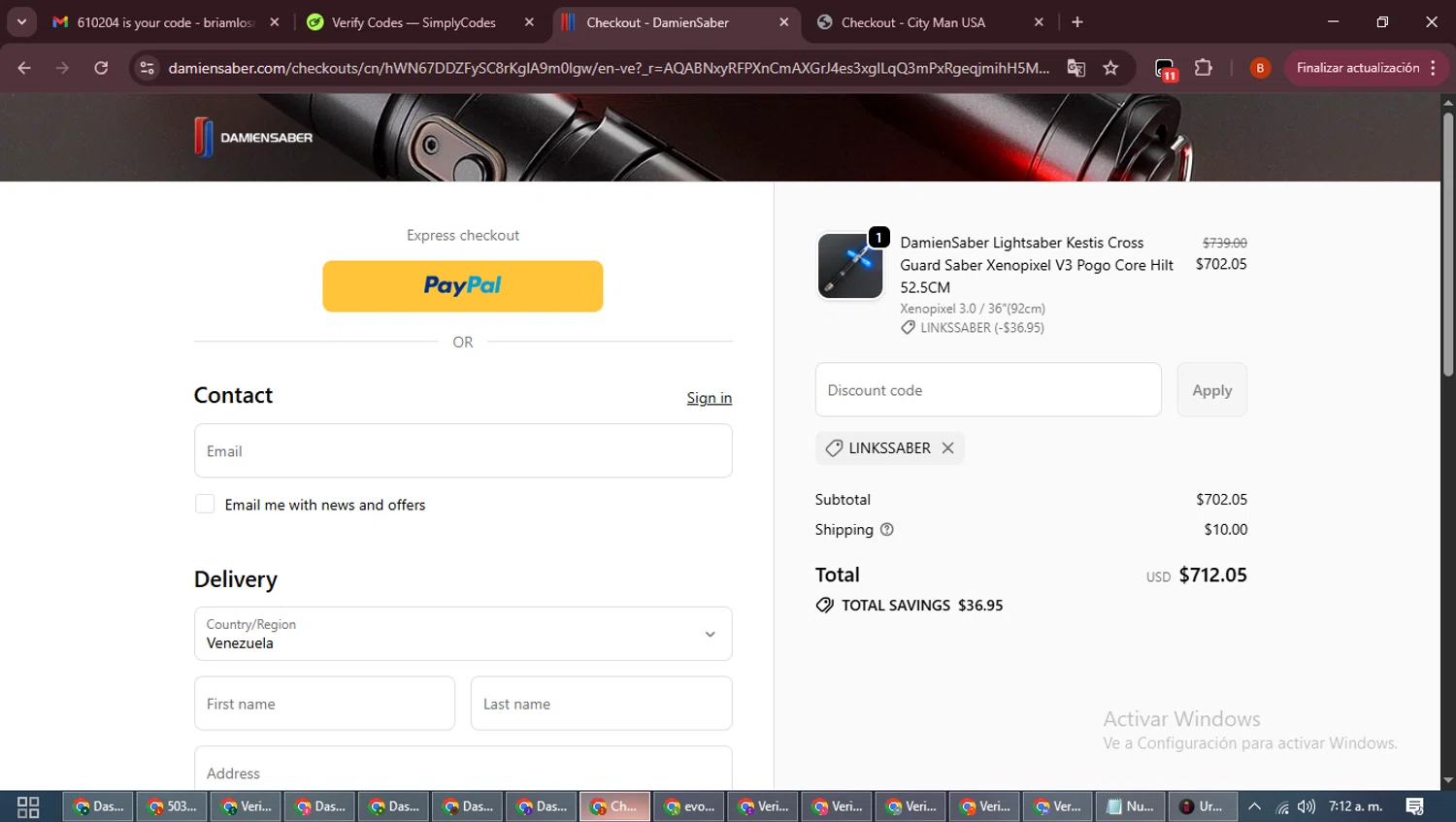The image size is (1456, 822).
Task: Open the 'Ur...' taskbar item
Action: tap(1203, 806)
